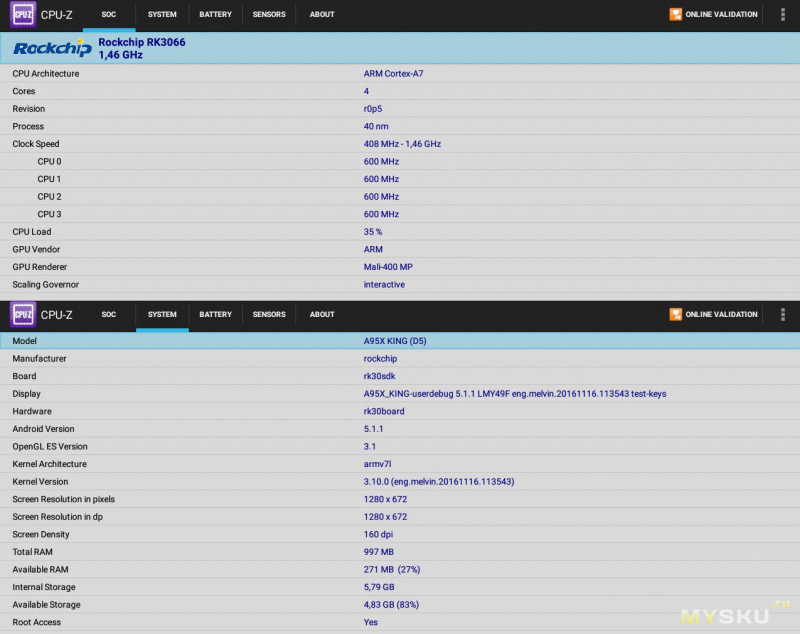The height and width of the screenshot is (634, 800).
Task: Switch to SYSTEM tab in upper bar
Action: tap(162, 14)
